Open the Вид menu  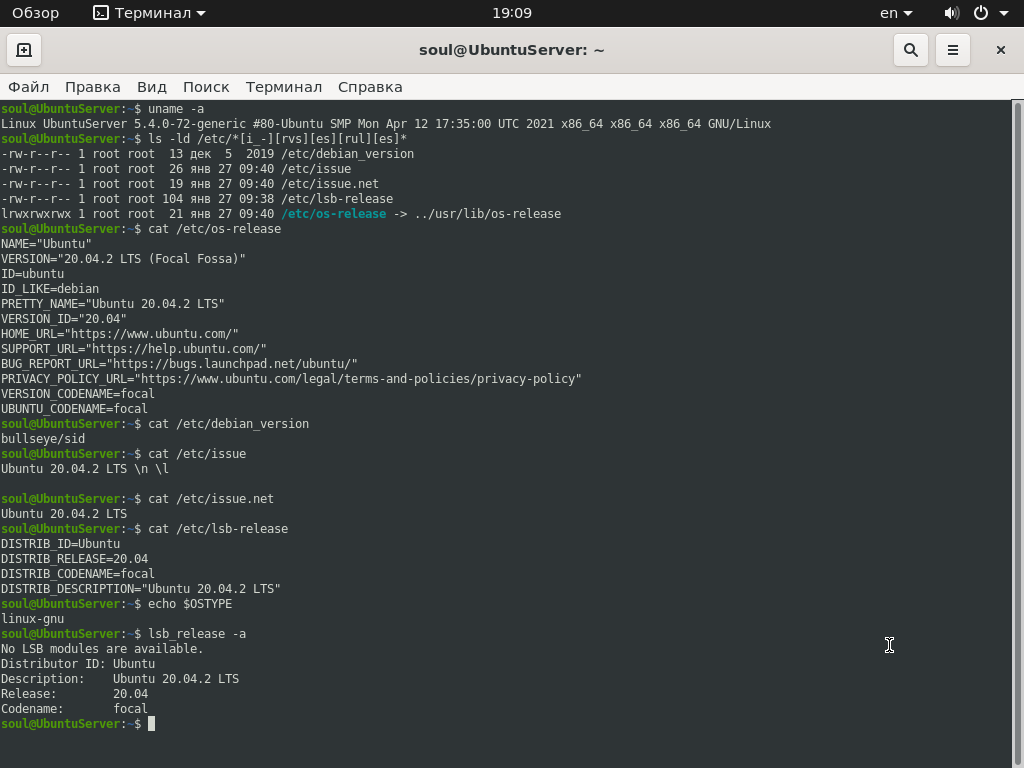(152, 87)
